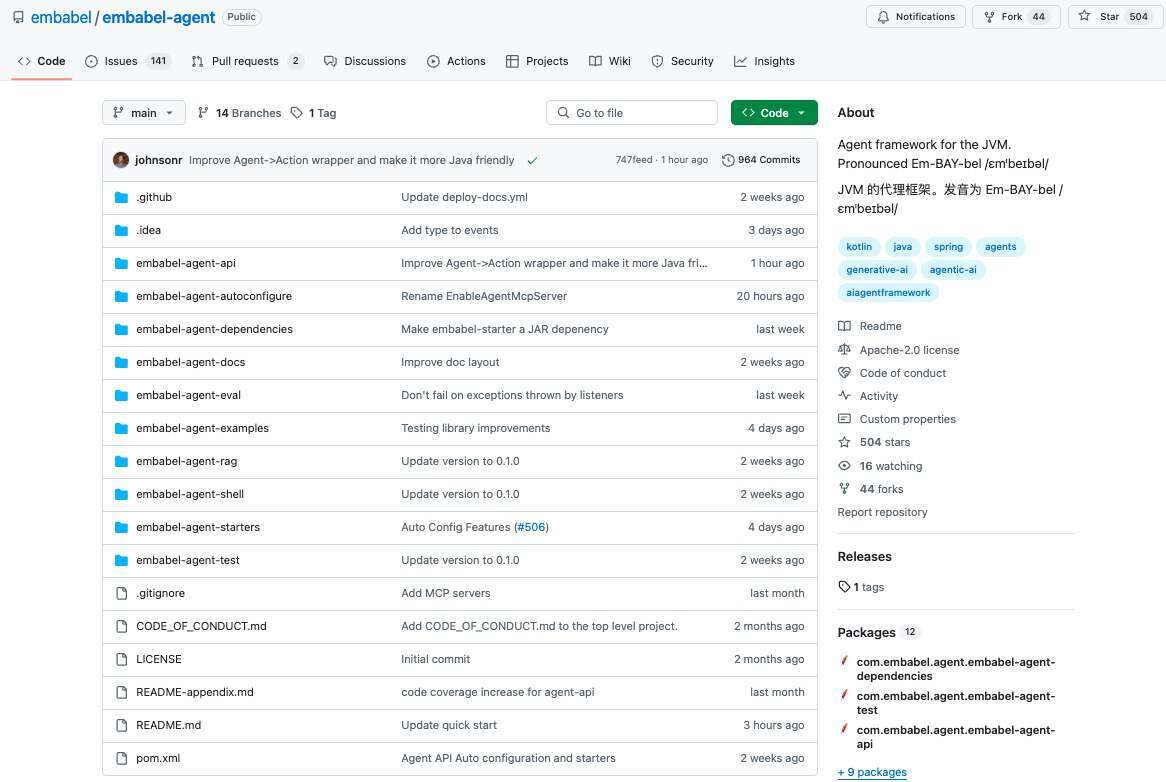This screenshot has width=1166, height=782.
Task: Click the java topic tag
Action: 903,247
